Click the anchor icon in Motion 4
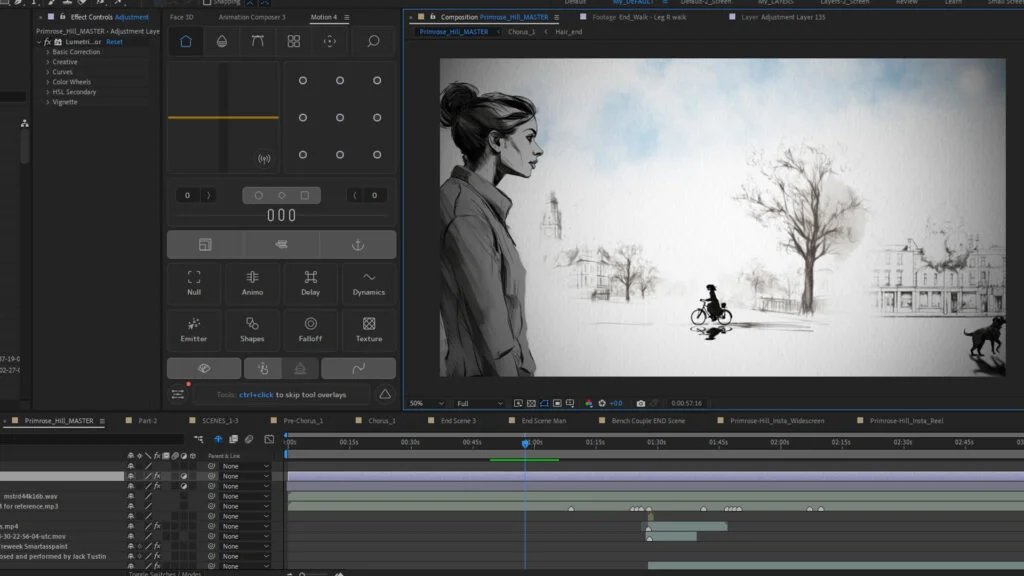 358,245
